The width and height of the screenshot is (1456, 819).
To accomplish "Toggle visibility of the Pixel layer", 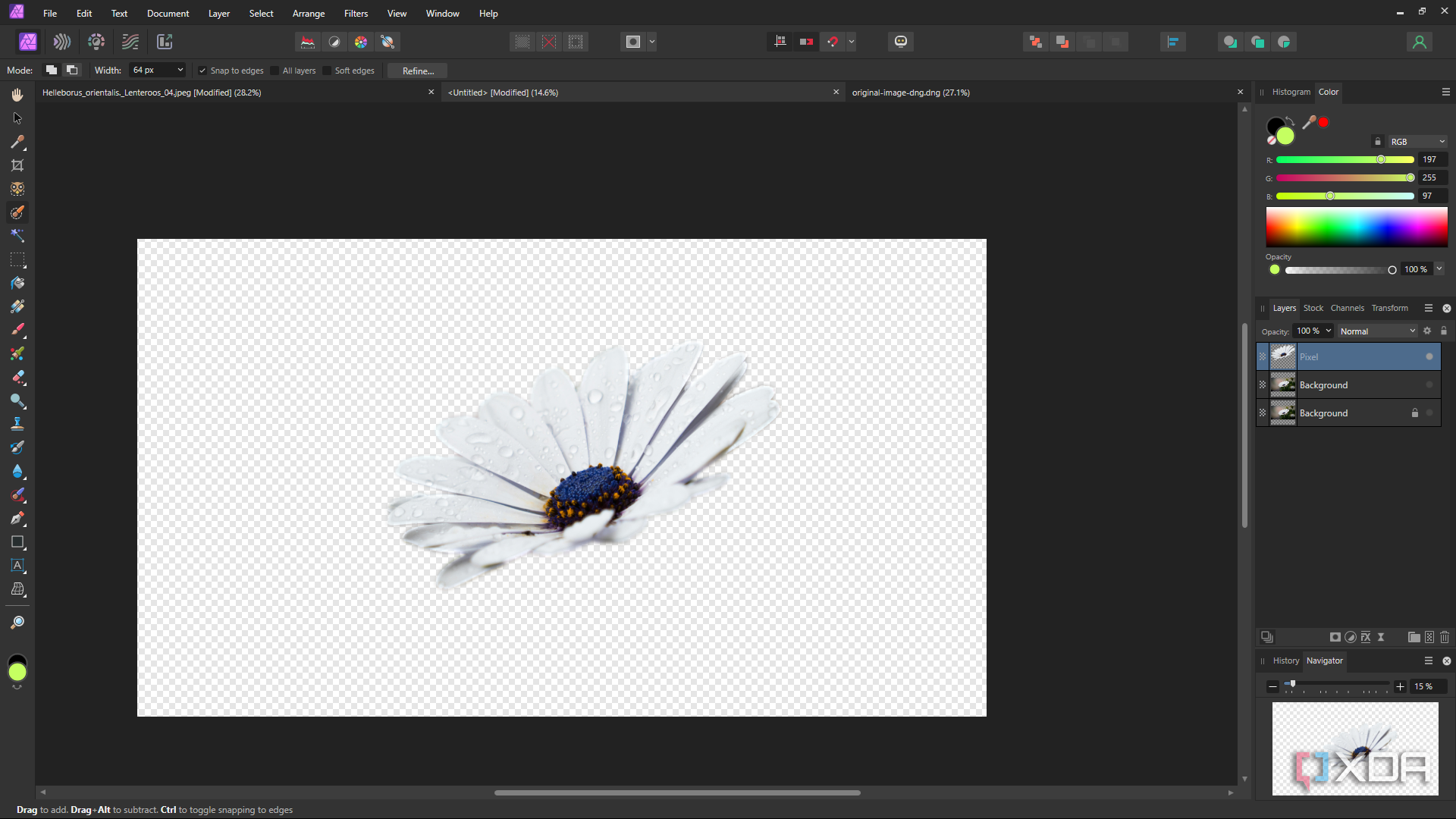I will click(x=1429, y=356).
